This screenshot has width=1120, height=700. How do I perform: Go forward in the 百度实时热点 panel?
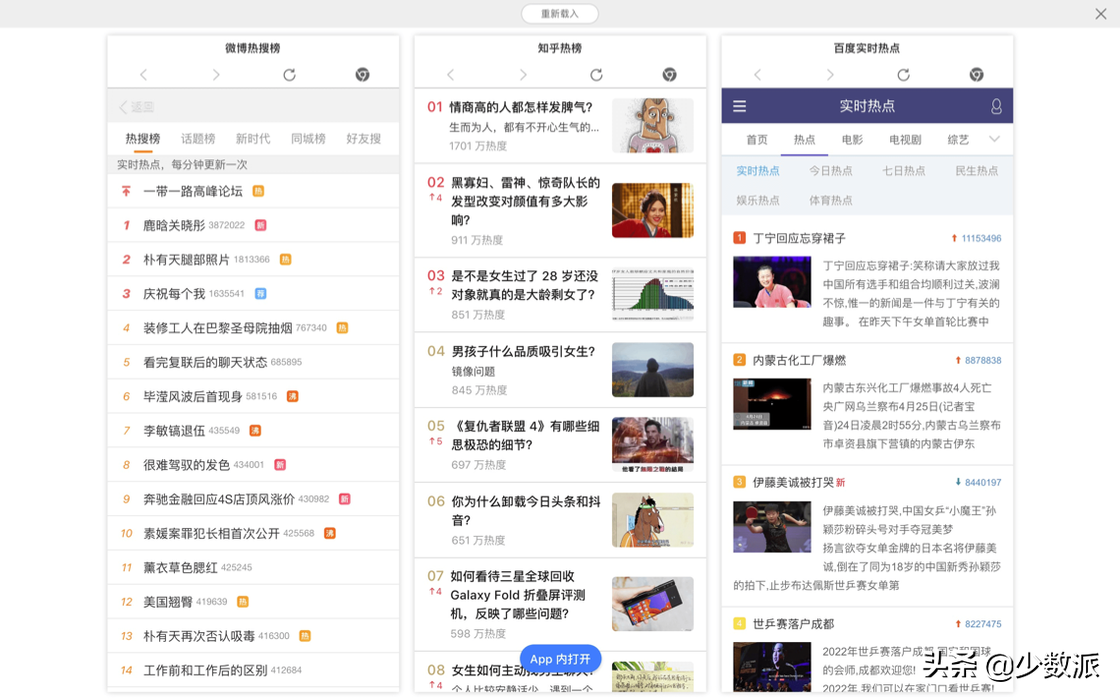click(830, 74)
